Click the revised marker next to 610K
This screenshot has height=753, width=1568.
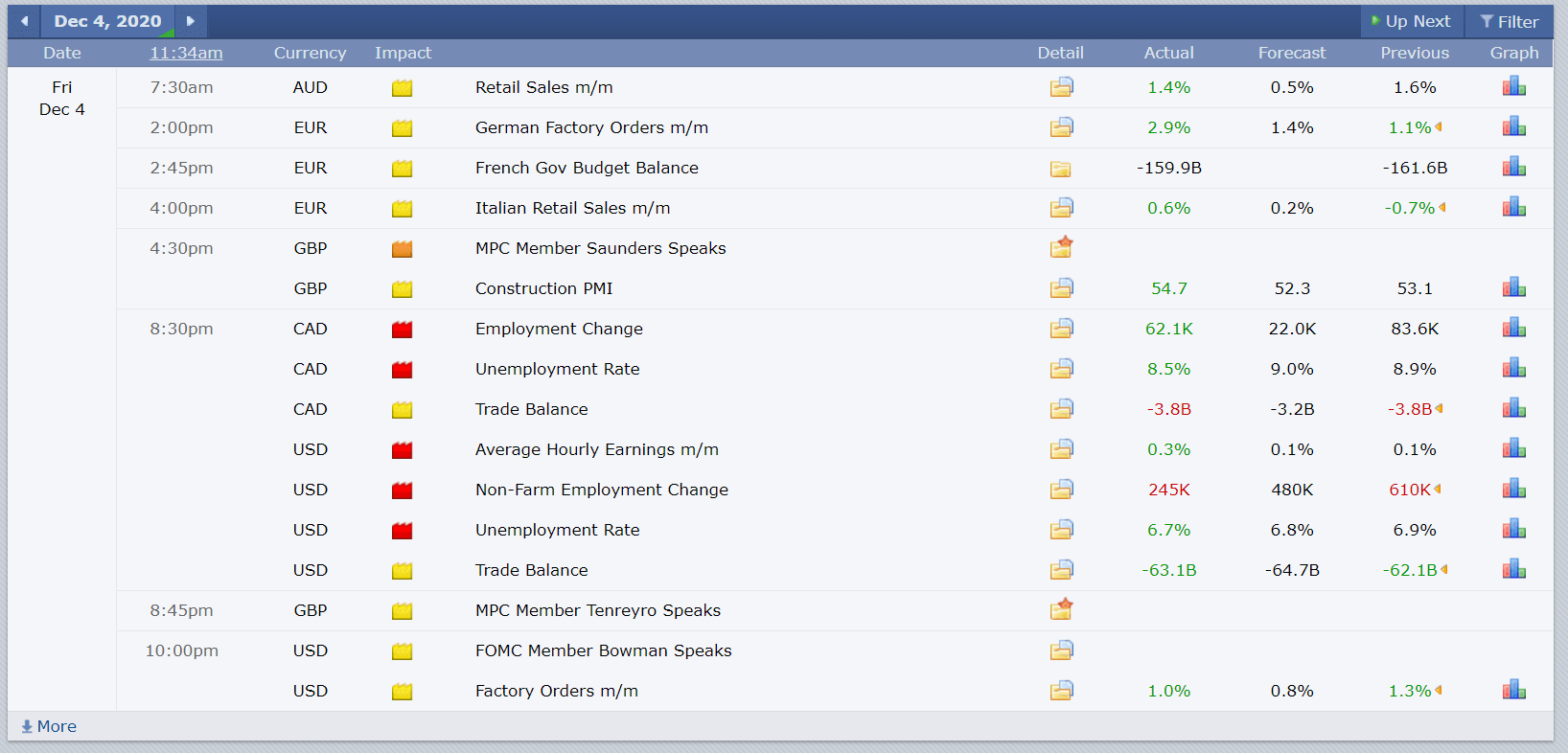pos(1438,490)
